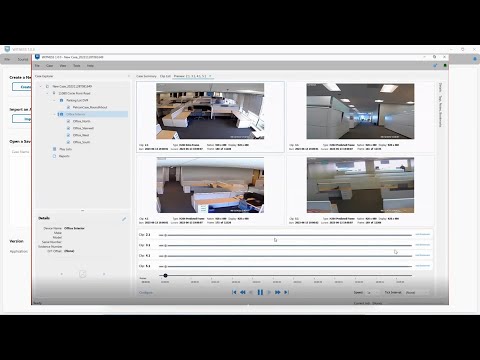The width and height of the screenshot is (480, 360).
Task: Open the Tick Interval dropdown
Action: pos(416,293)
